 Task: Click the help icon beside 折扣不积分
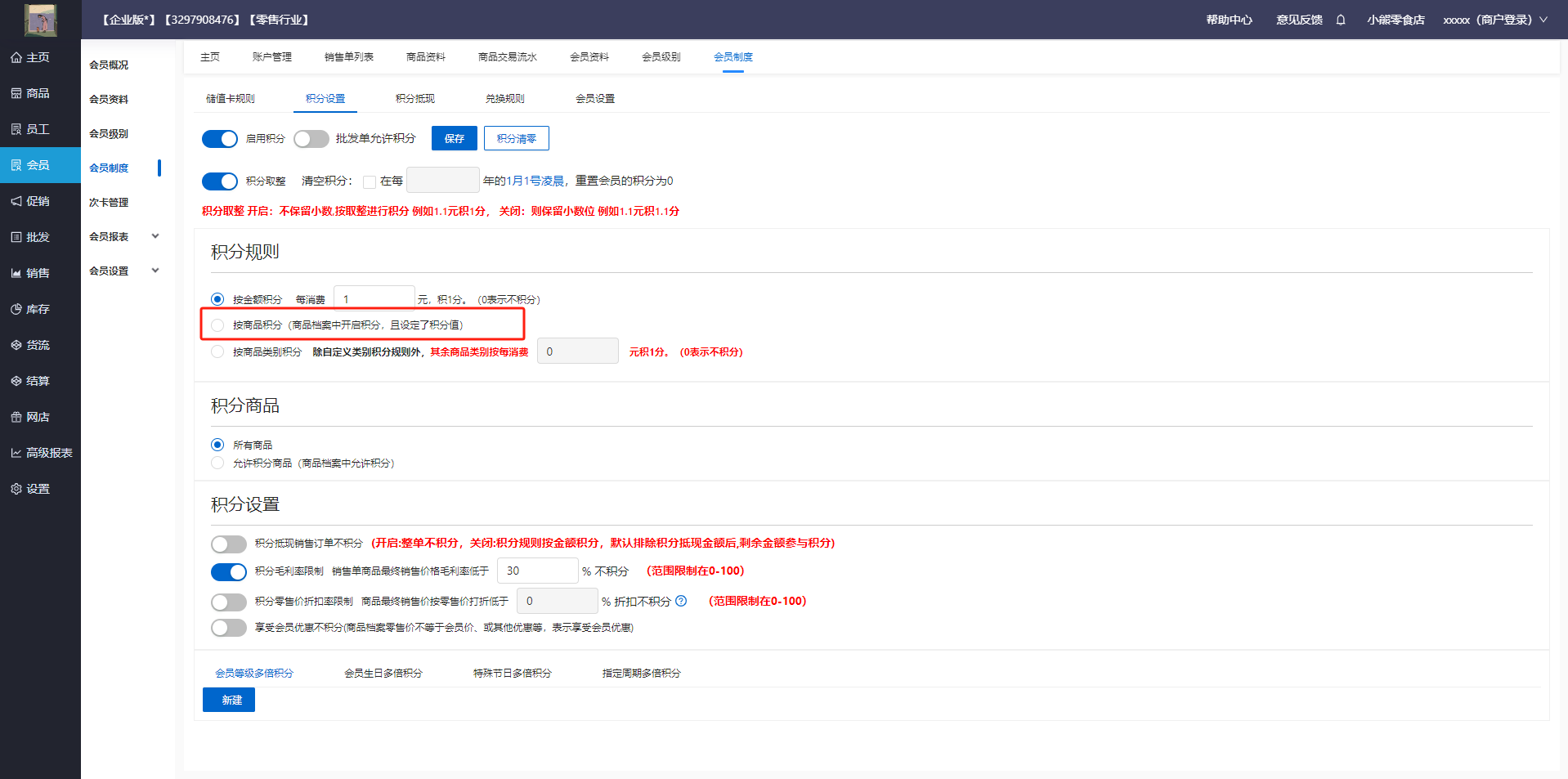point(681,601)
